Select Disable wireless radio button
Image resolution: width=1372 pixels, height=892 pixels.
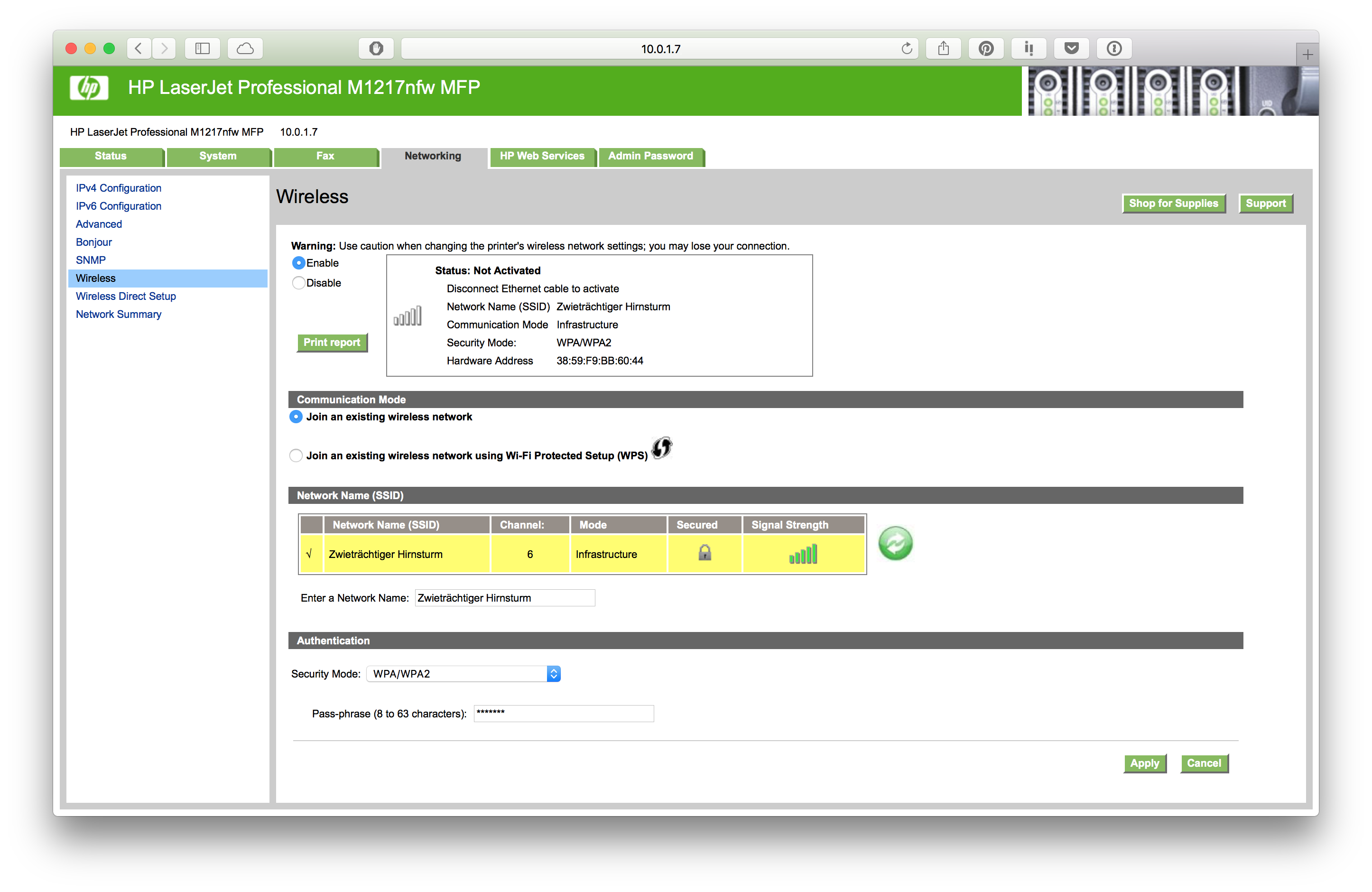point(300,282)
